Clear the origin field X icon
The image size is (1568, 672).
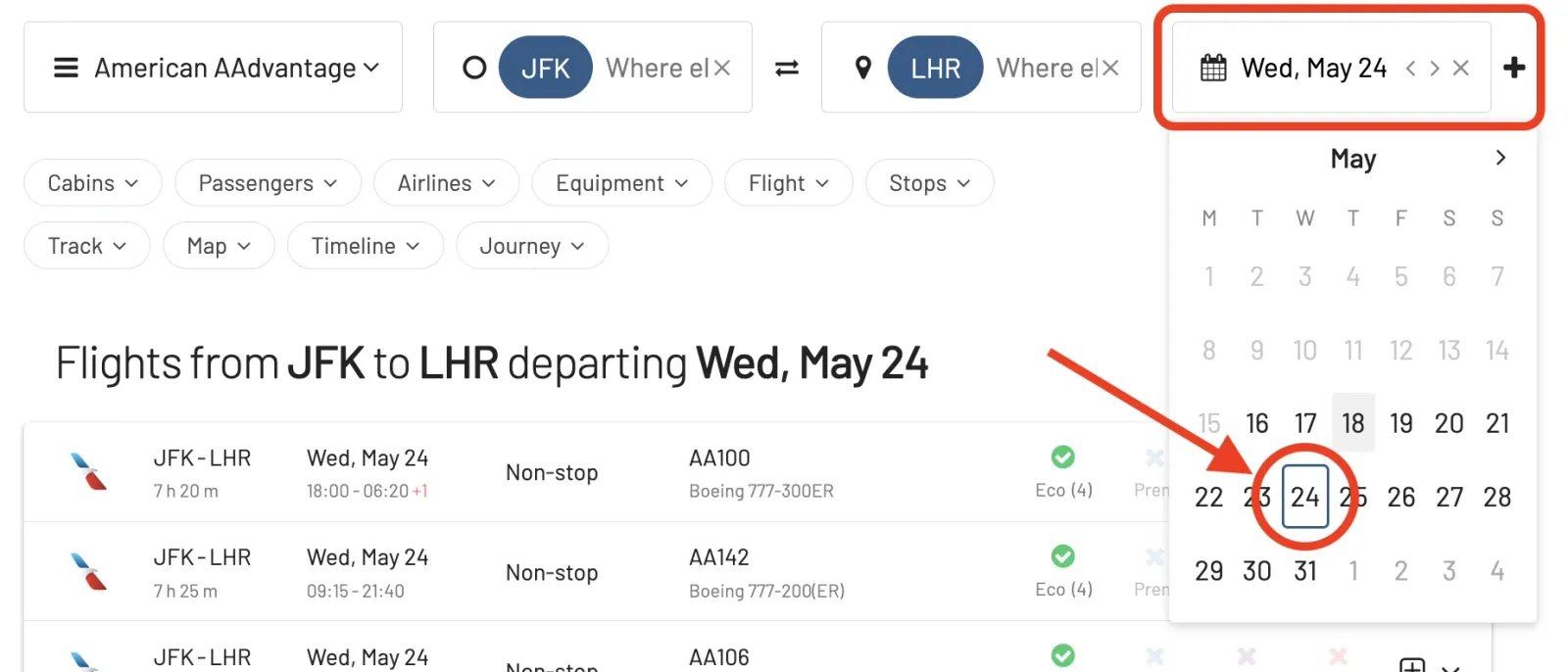722,68
